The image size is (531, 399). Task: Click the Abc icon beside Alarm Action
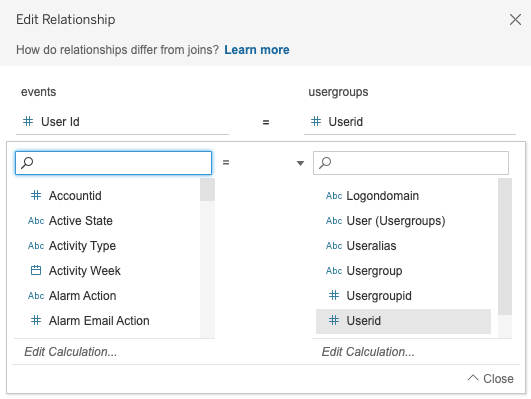(36, 296)
